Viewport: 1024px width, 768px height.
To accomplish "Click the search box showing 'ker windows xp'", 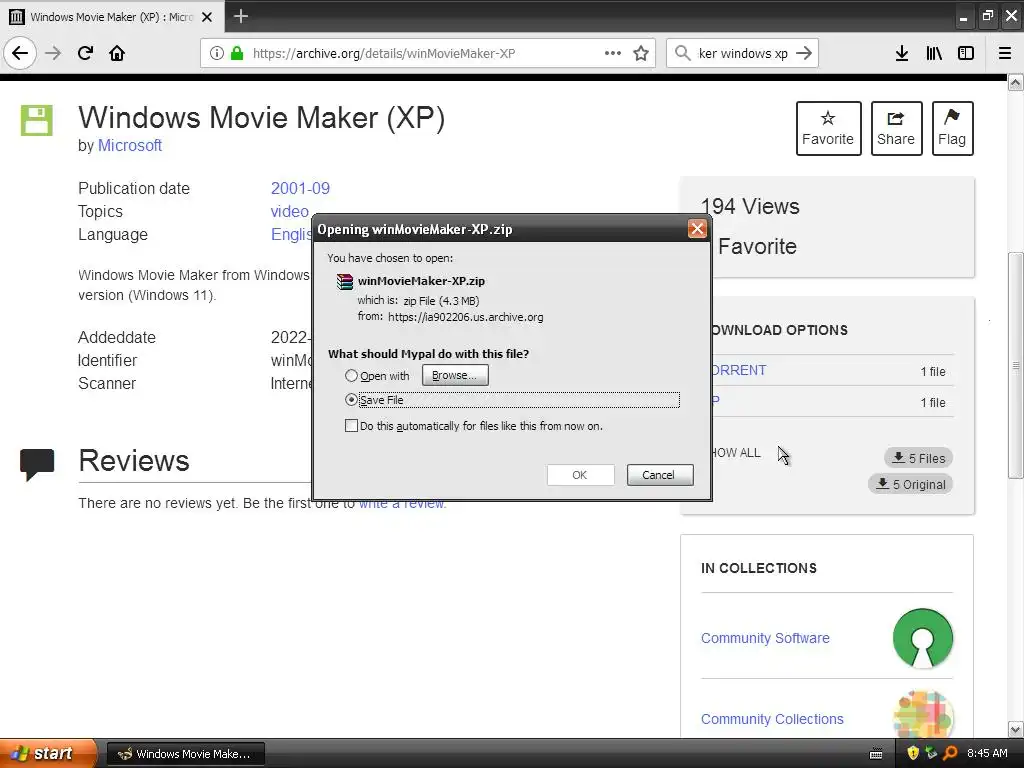I will (x=743, y=53).
